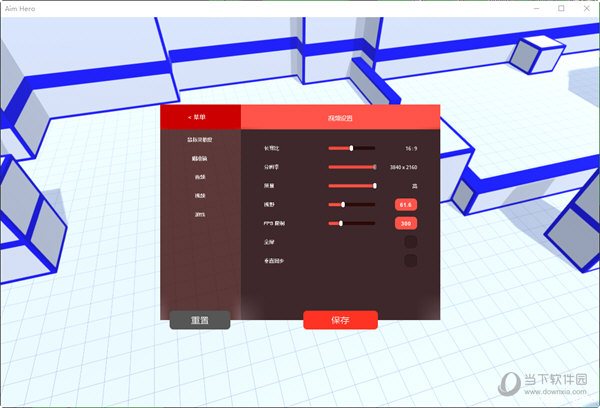Viewport: 600px width, 408px height.
Task: Select the fifth sidebar entry (游戏)
Action: click(200, 214)
